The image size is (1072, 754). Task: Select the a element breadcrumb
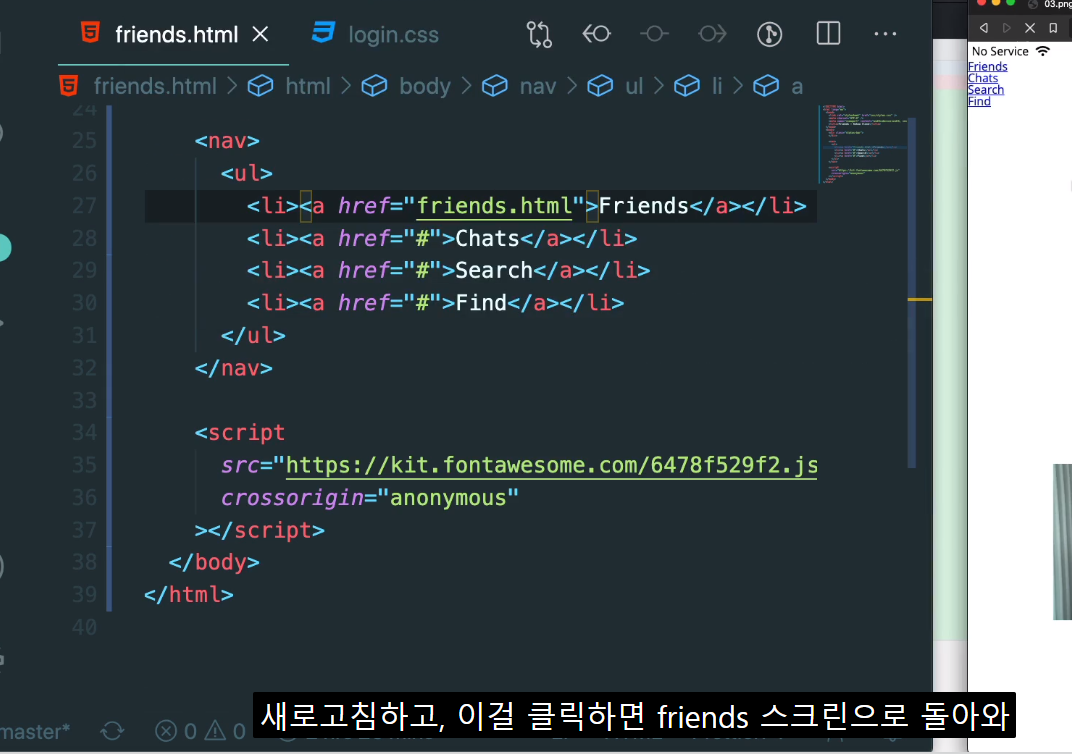pos(796,87)
